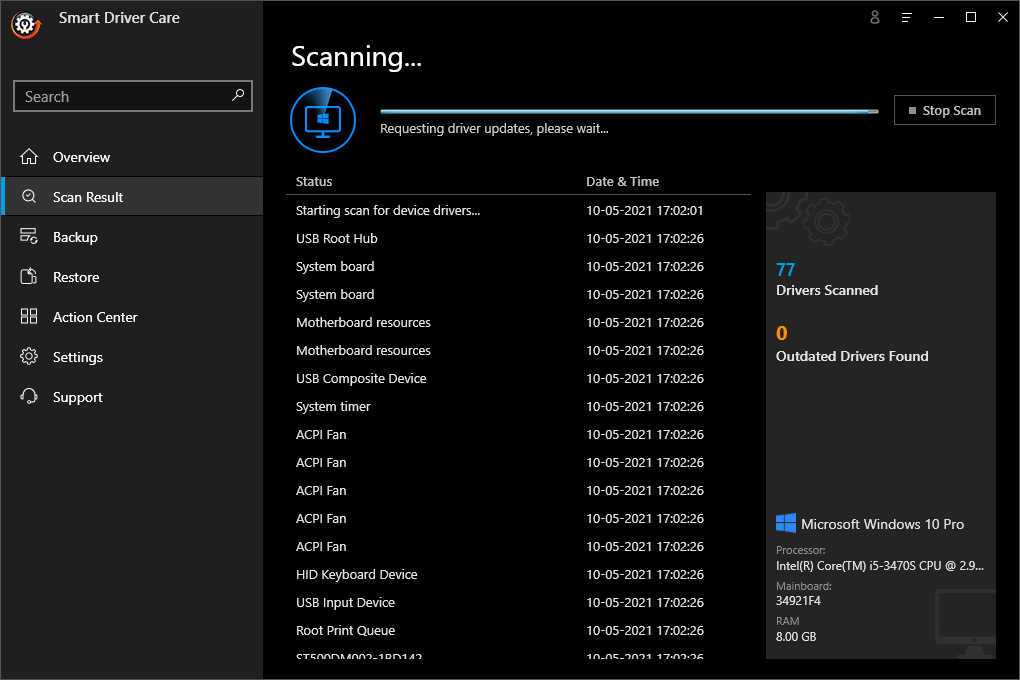Image resolution: width=1020 pixels, height=680 pixels.
Task: Select the USB Root Hub log entry
Action: pyautogui.click(x=336, y=238)
